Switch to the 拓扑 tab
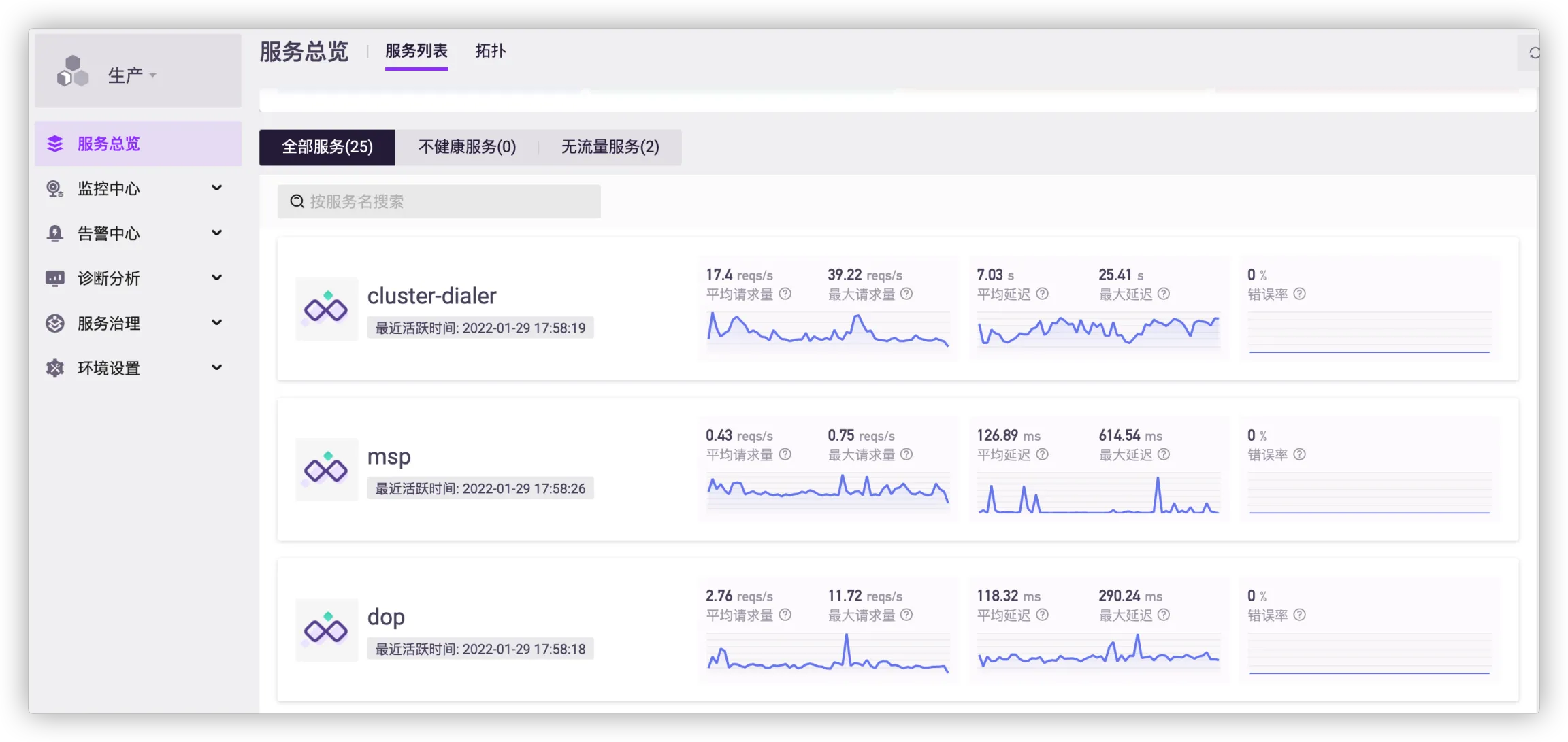 pyautogui.click(x=490, y=51)
